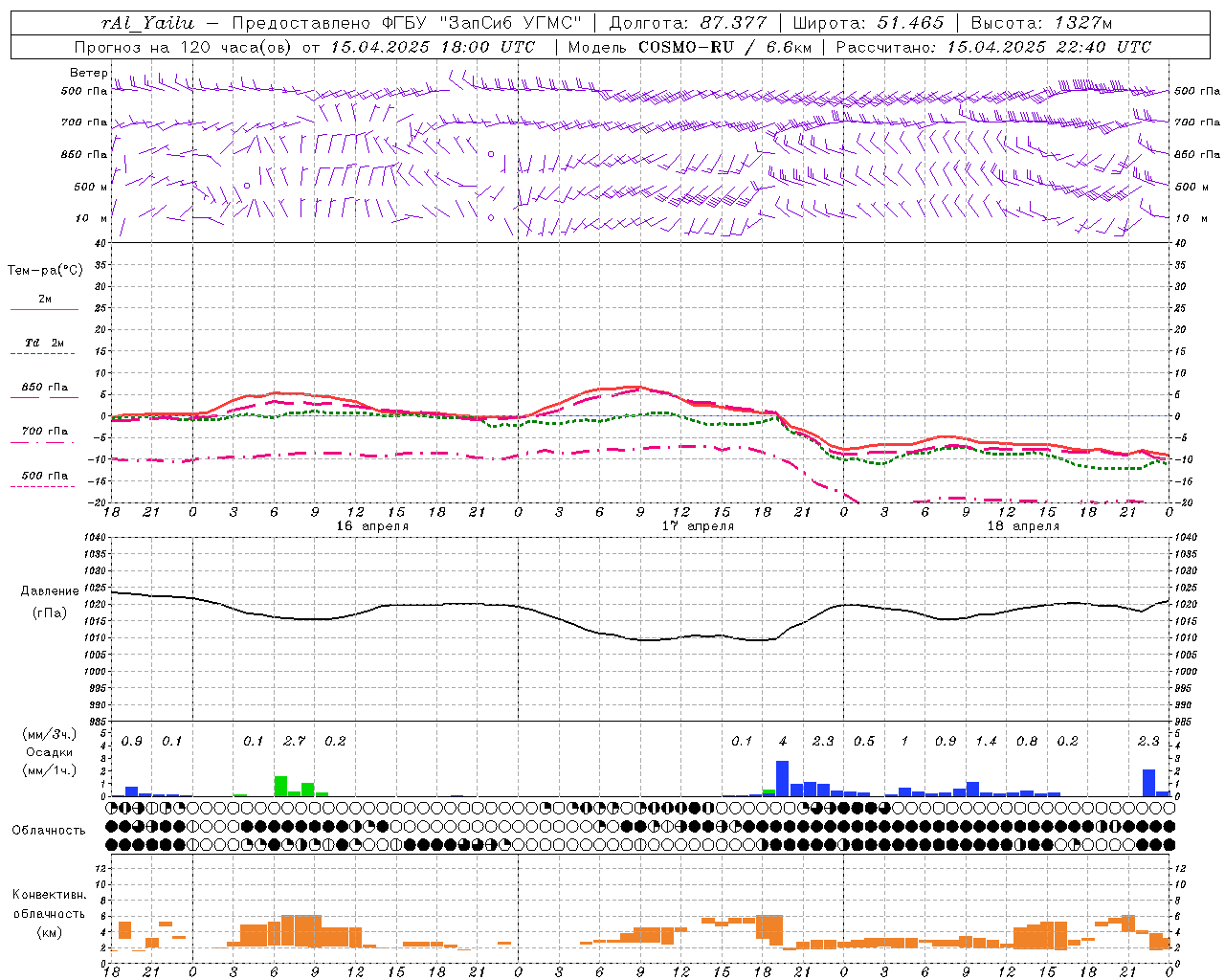The width and height of the screenshot is (1225, 980).
Task: Click the 'Td 2м' dew point legend entry
Action: coord(45,343)
